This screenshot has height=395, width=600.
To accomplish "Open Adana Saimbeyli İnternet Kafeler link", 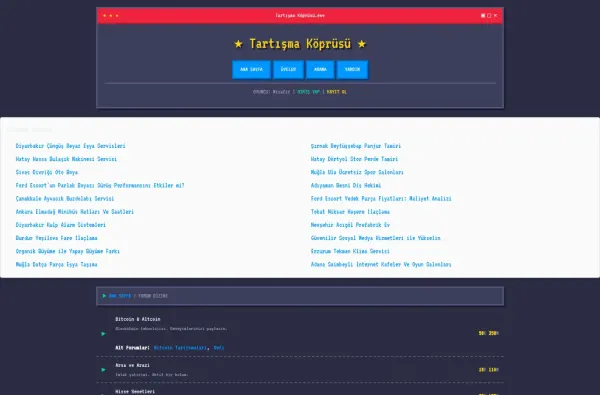I will click(381, 264).
